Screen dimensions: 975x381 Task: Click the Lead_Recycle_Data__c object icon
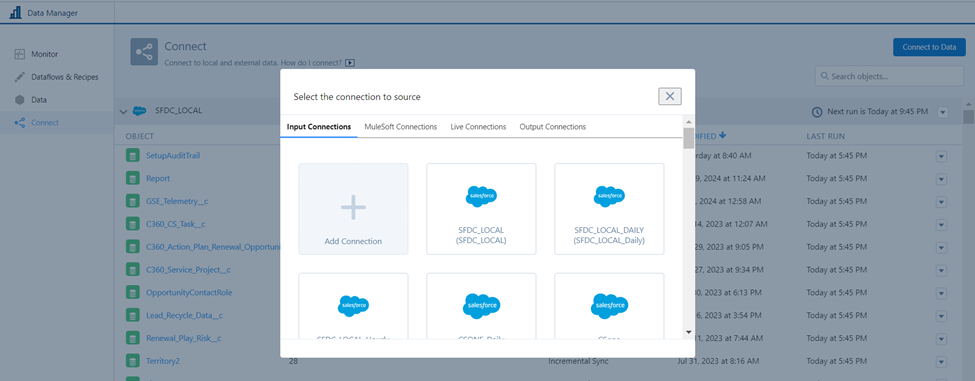[132, 315]
